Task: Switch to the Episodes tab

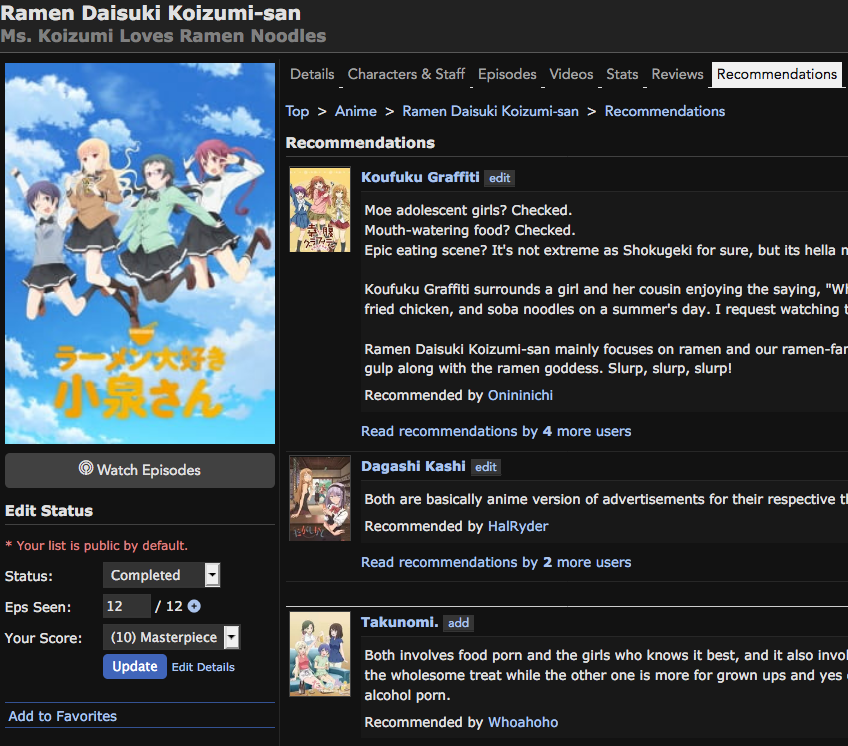Action: (507, 74)
